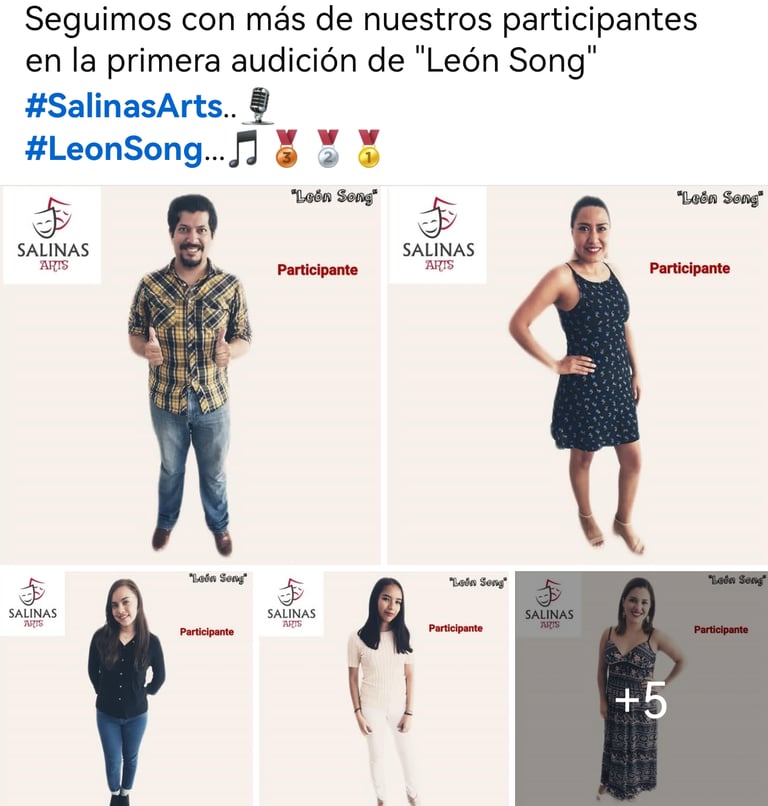The image size is (768, 806).
Task: Click Participante label beside plaid-shirt man
Action: point(317,270)
